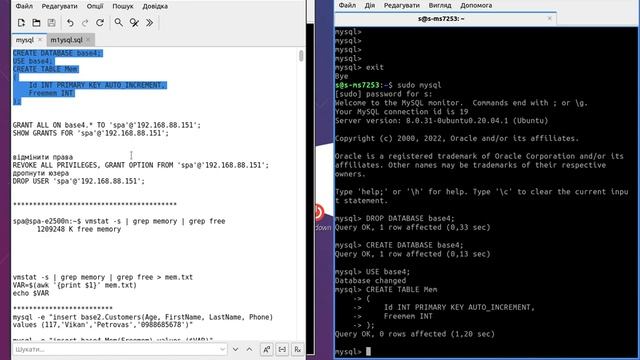Click '1209248 K free memory' line
Image resolution: width=640 pixels, height=360 pixels.
coord(79,229)
